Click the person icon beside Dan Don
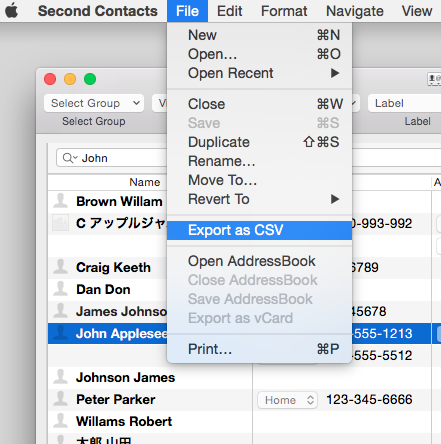Screen dimensions: 441x444 pos(60,289)
